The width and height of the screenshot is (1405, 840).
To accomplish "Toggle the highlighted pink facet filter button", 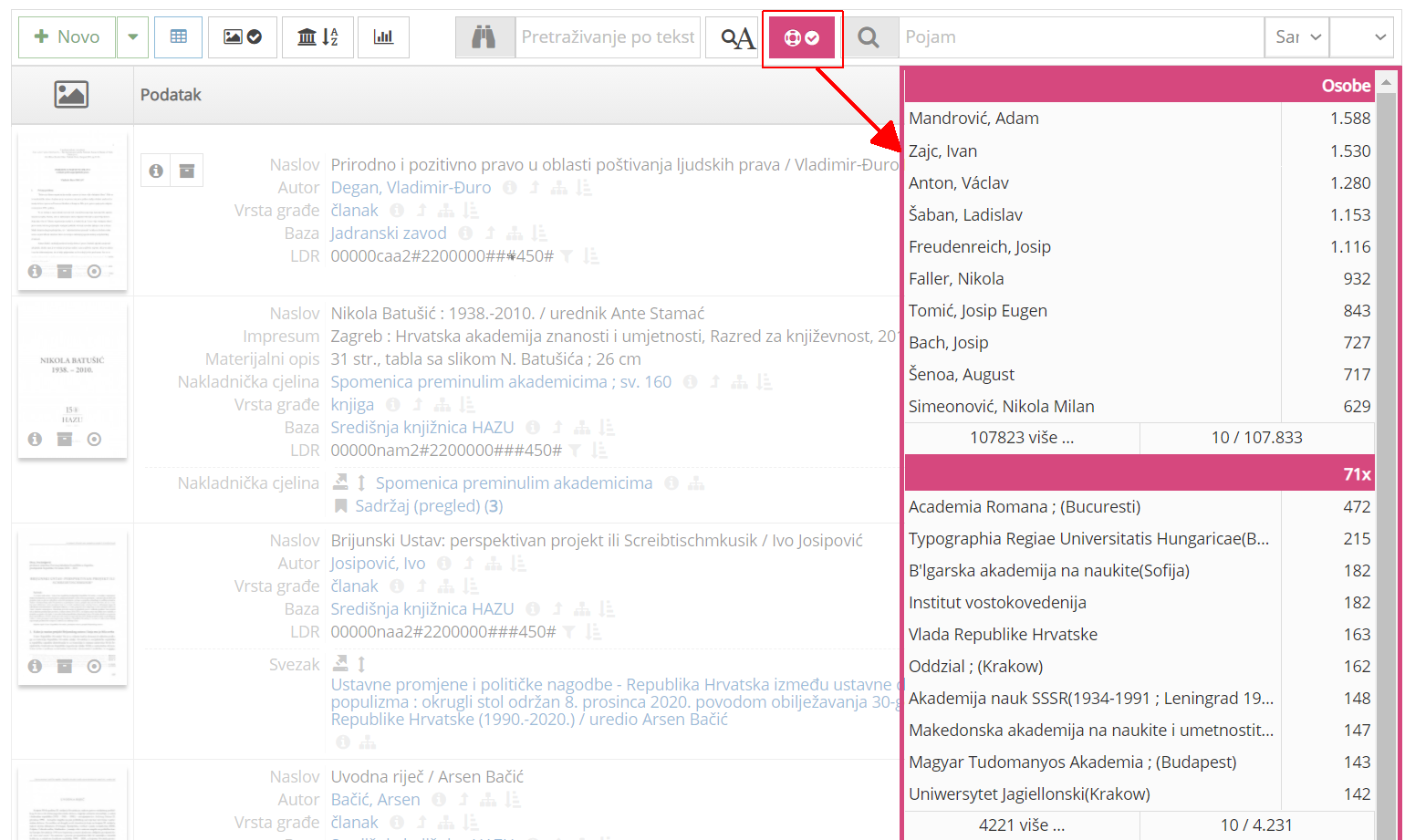I will point(802,36).
